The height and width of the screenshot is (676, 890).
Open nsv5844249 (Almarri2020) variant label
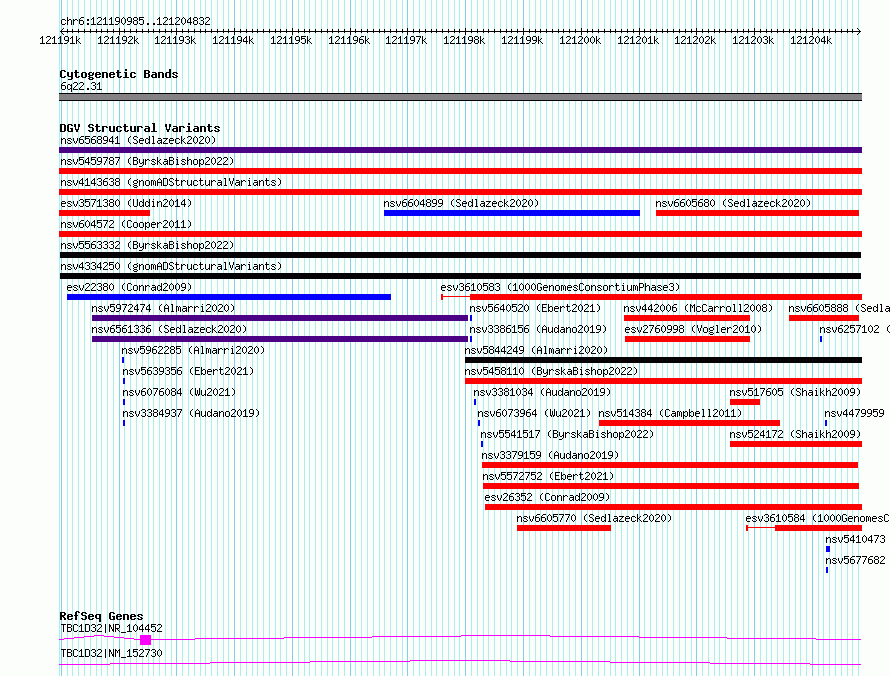tap(536, 350)
